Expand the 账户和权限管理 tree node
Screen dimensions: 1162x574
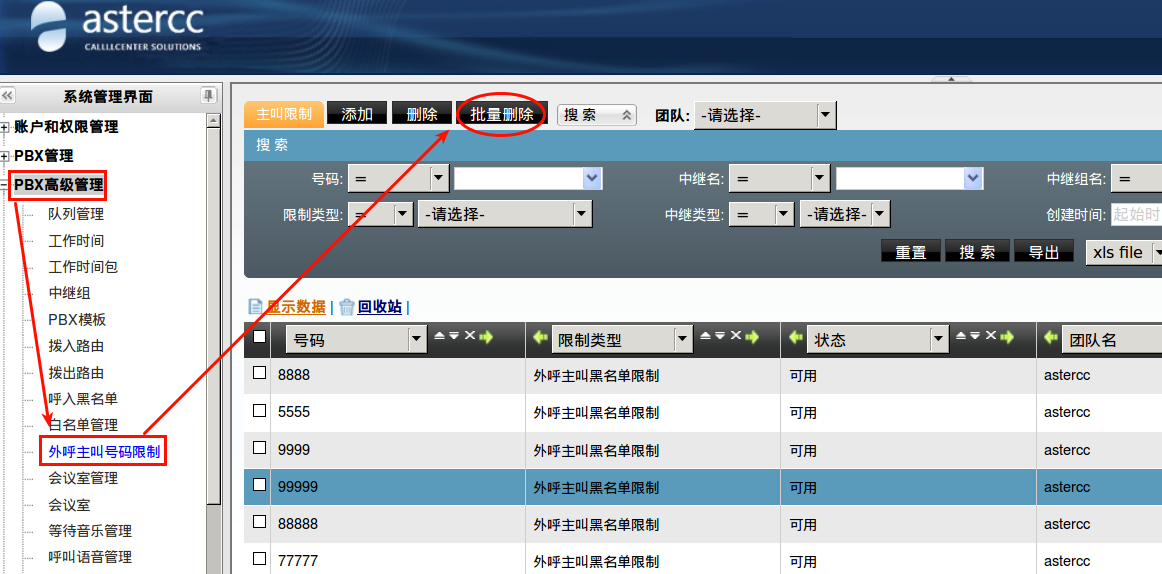tap(5, 128)
